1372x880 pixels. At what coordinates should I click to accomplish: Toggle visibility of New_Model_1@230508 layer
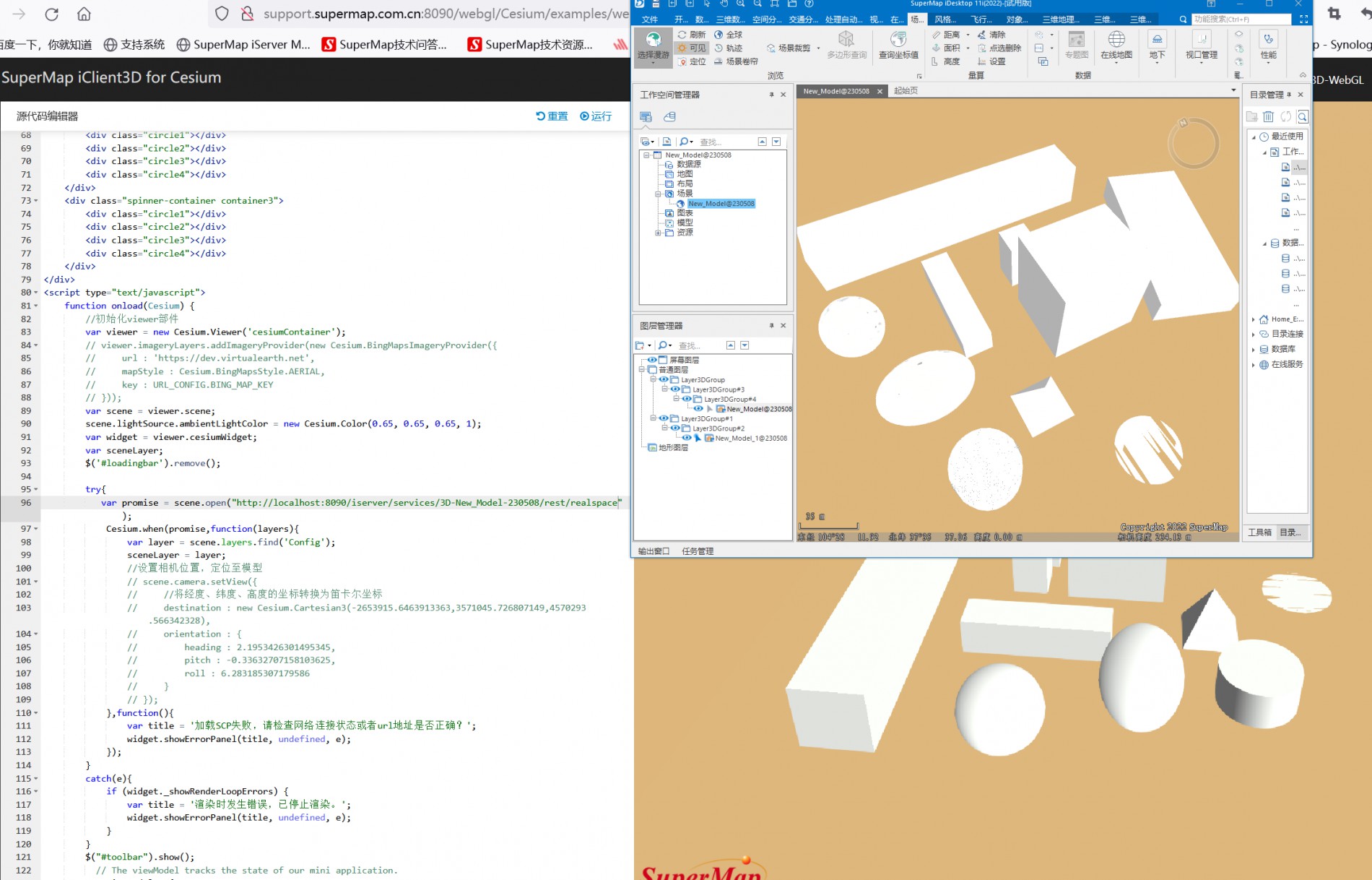click(687, 438)
